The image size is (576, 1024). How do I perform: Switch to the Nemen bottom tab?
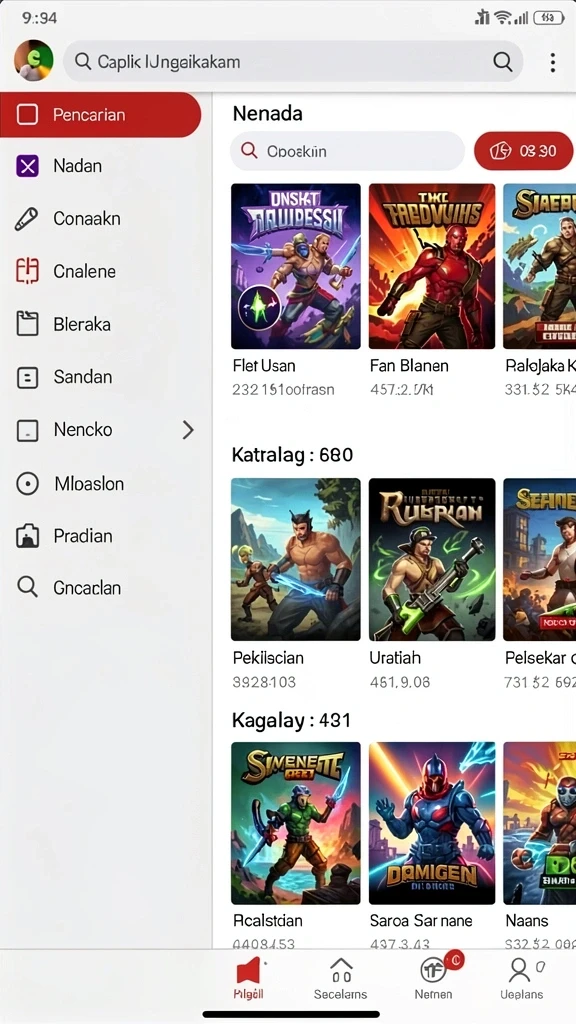434,978
